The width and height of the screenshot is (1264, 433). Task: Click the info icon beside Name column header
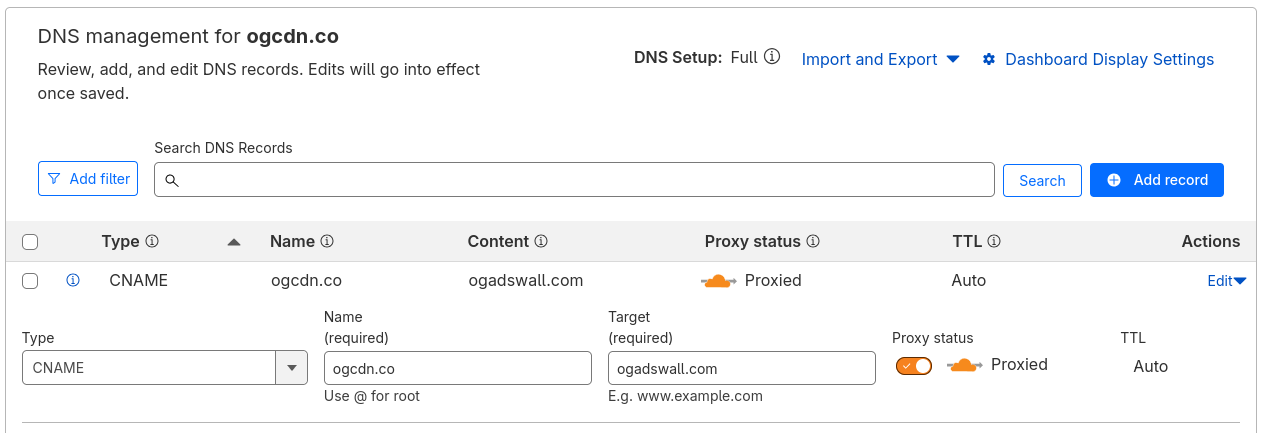pyautogui.click(x=327, y=241)
